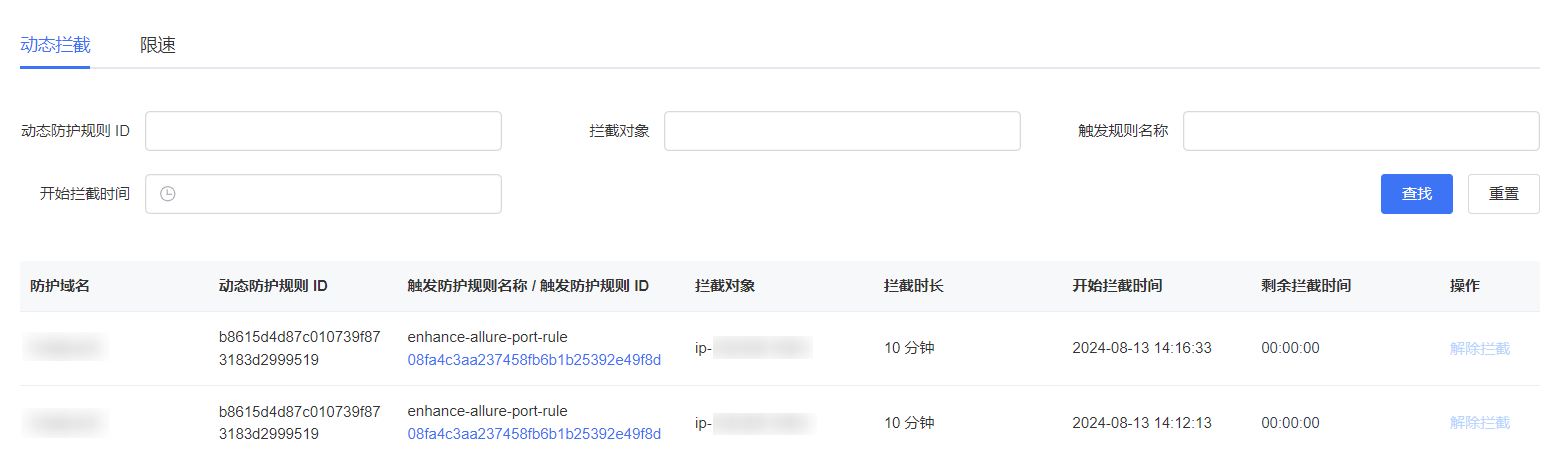Click the blurred domain in the first row

pyautogui.click(x=66, y=348)
